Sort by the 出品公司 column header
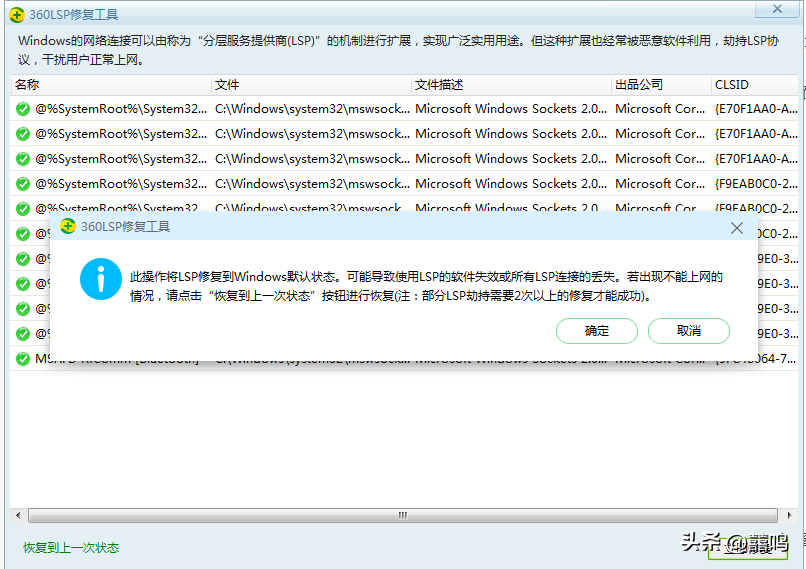 pos(662,85)
